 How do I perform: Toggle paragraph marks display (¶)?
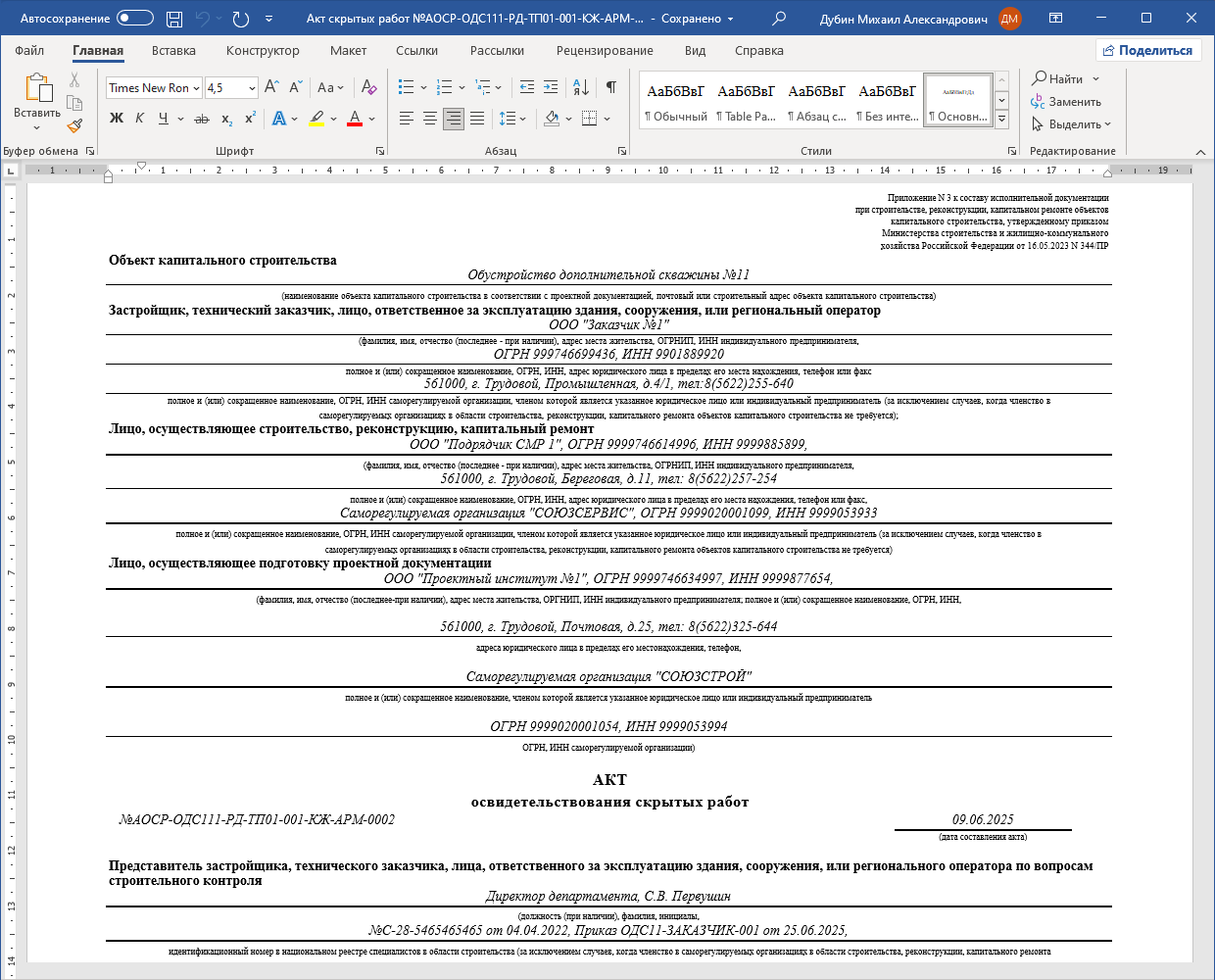coord(610,87)
